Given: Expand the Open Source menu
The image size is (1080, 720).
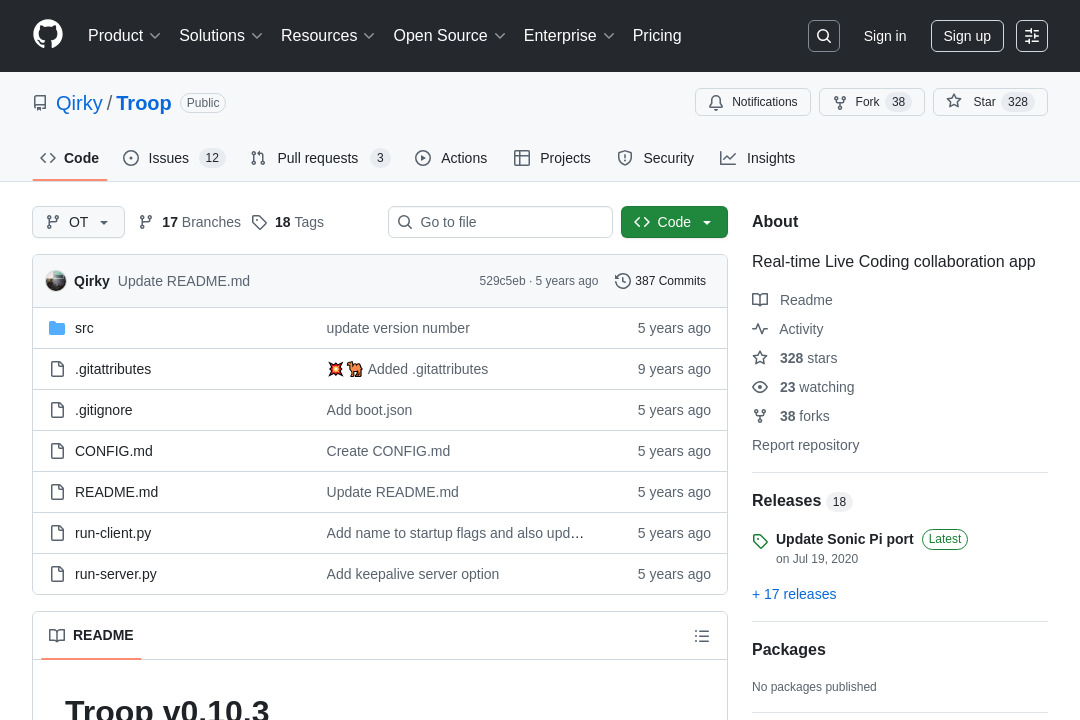Looking at the screenshot, I should pos(449,36).
